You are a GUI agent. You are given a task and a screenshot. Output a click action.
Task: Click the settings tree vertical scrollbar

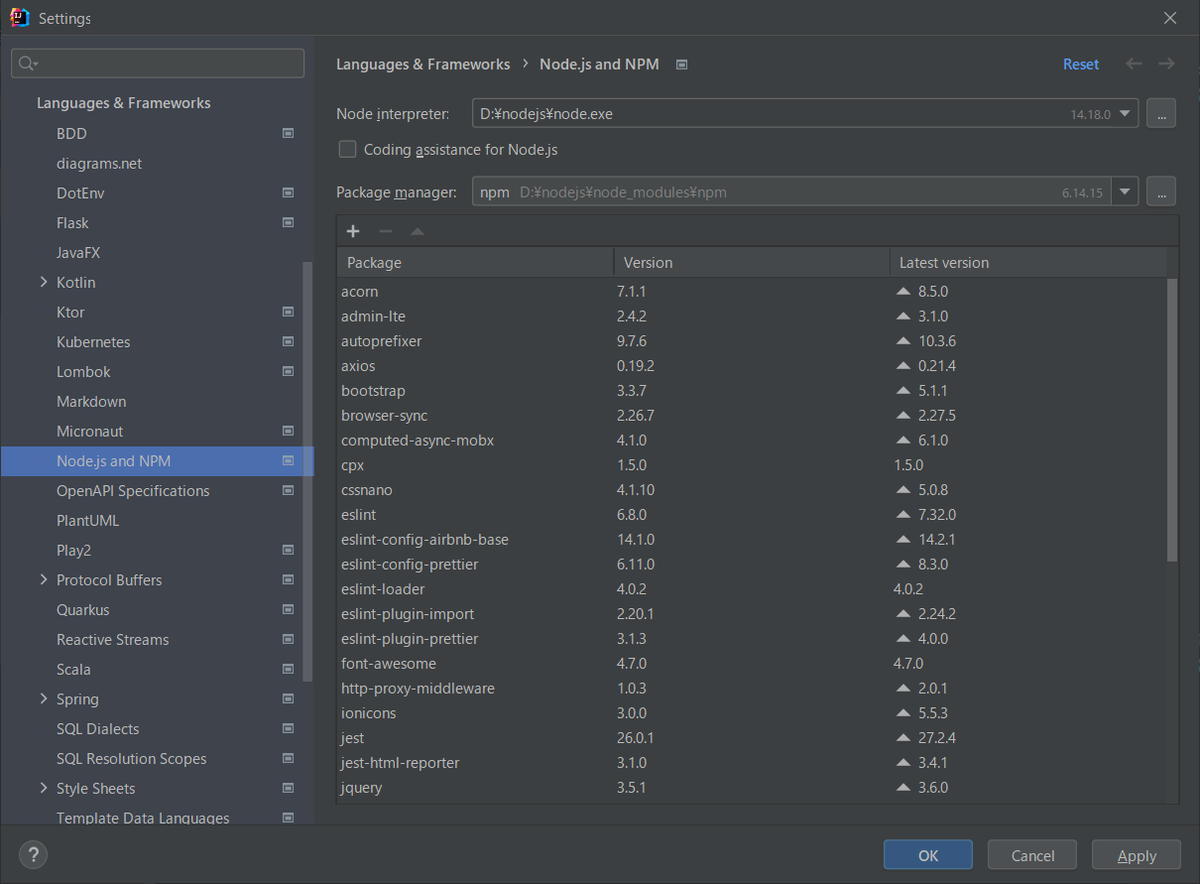[308, 472]
